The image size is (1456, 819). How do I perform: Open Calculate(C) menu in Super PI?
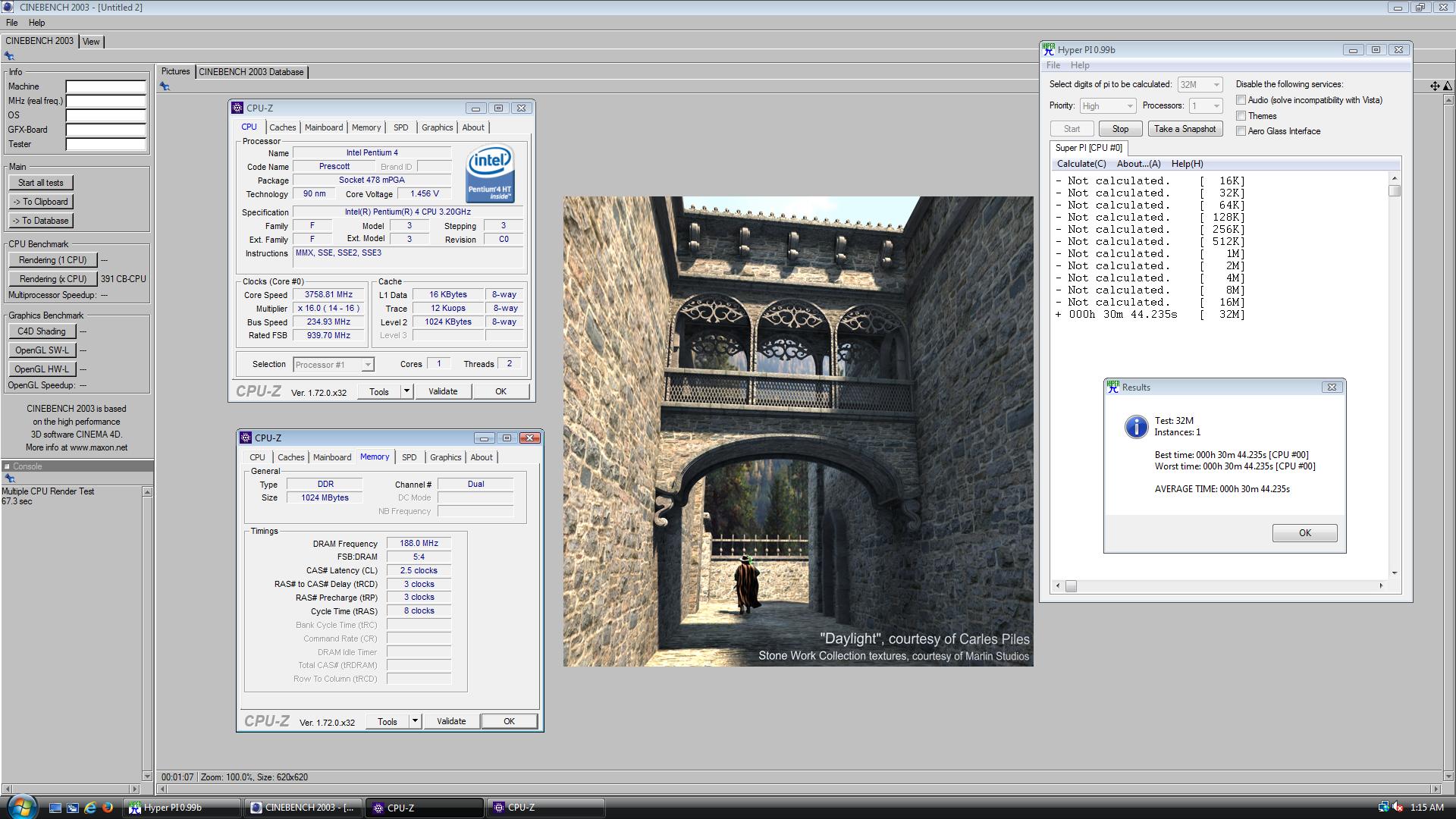coord(1081,164)
